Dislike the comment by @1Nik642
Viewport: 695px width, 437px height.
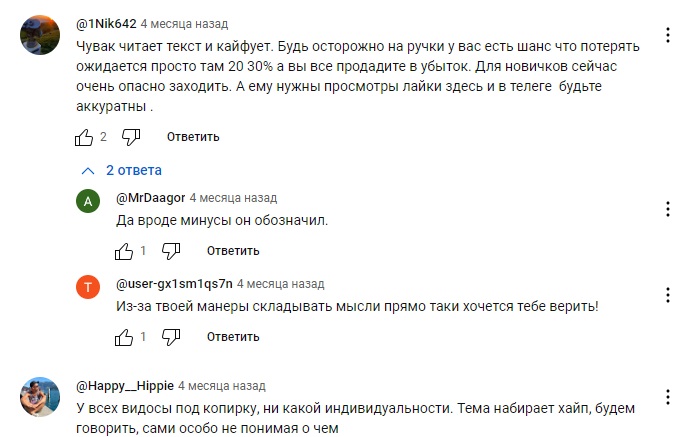click(x=130, y=136)
